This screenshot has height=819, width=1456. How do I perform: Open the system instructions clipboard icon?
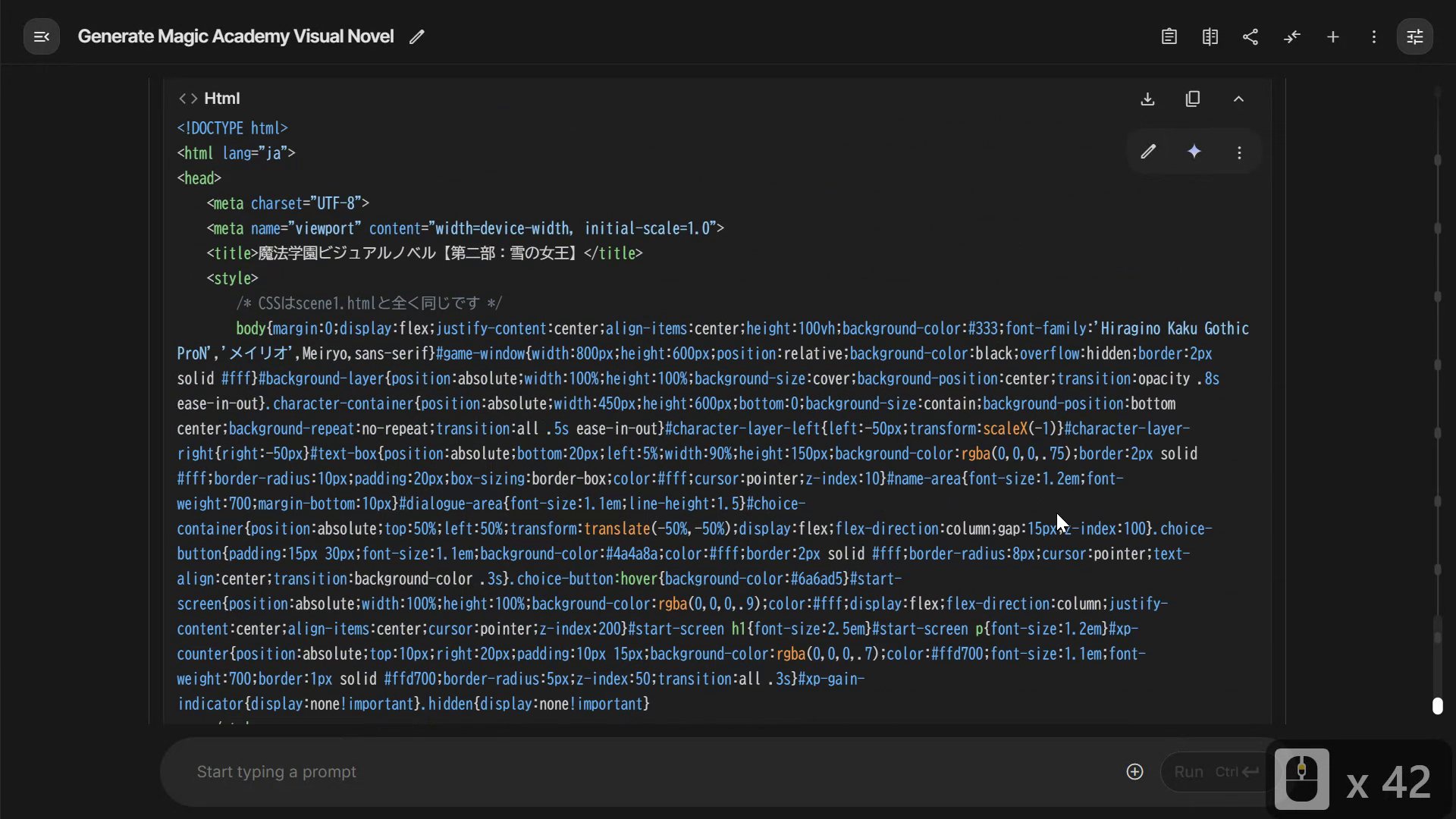1169,36
